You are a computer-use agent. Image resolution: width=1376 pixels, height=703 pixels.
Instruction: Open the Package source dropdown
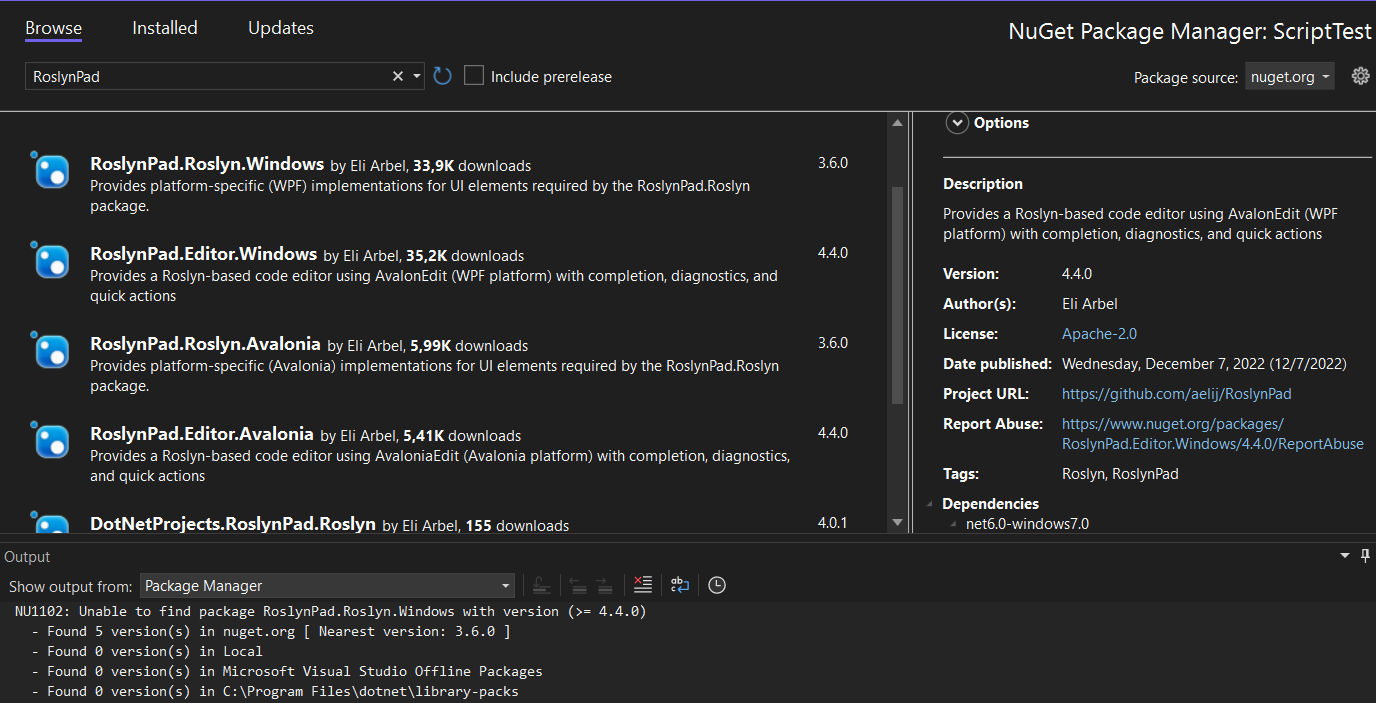tap(1289, 75)
